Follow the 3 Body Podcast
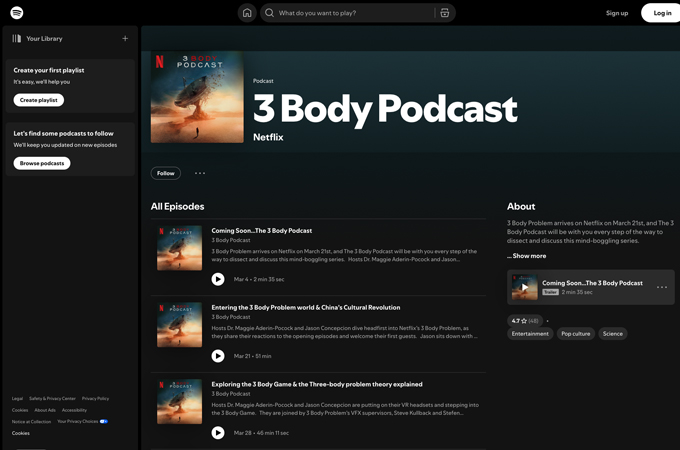The image size is (680, 450). point(166,173)
